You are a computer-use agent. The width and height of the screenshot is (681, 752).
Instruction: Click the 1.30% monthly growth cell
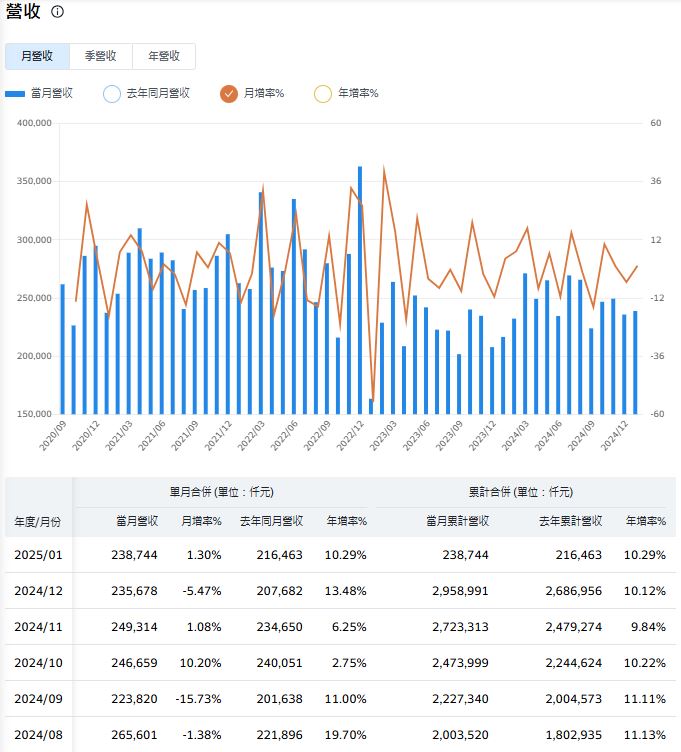point(204,555)
